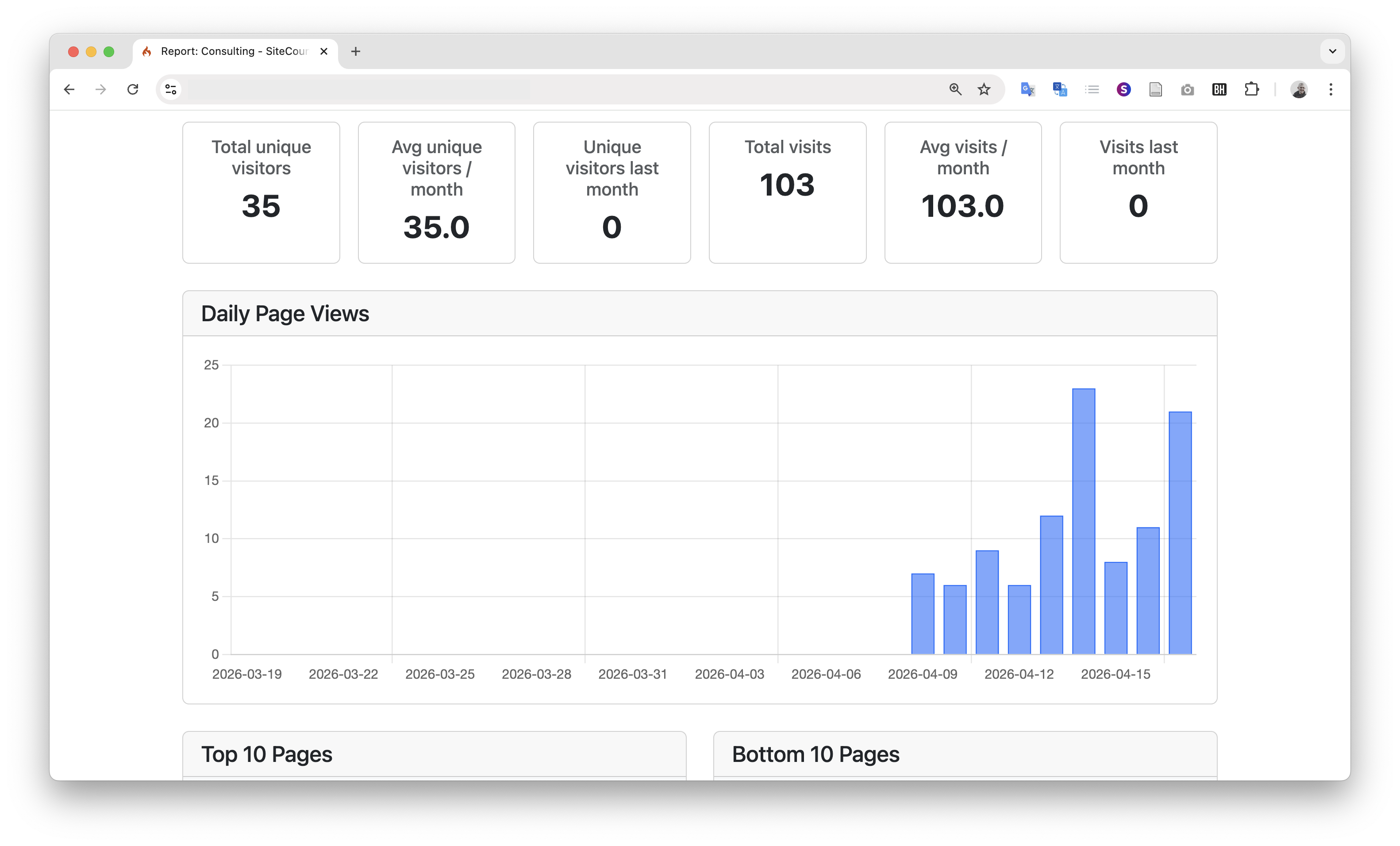Bookmark this page with the star icon

(984, 89)
